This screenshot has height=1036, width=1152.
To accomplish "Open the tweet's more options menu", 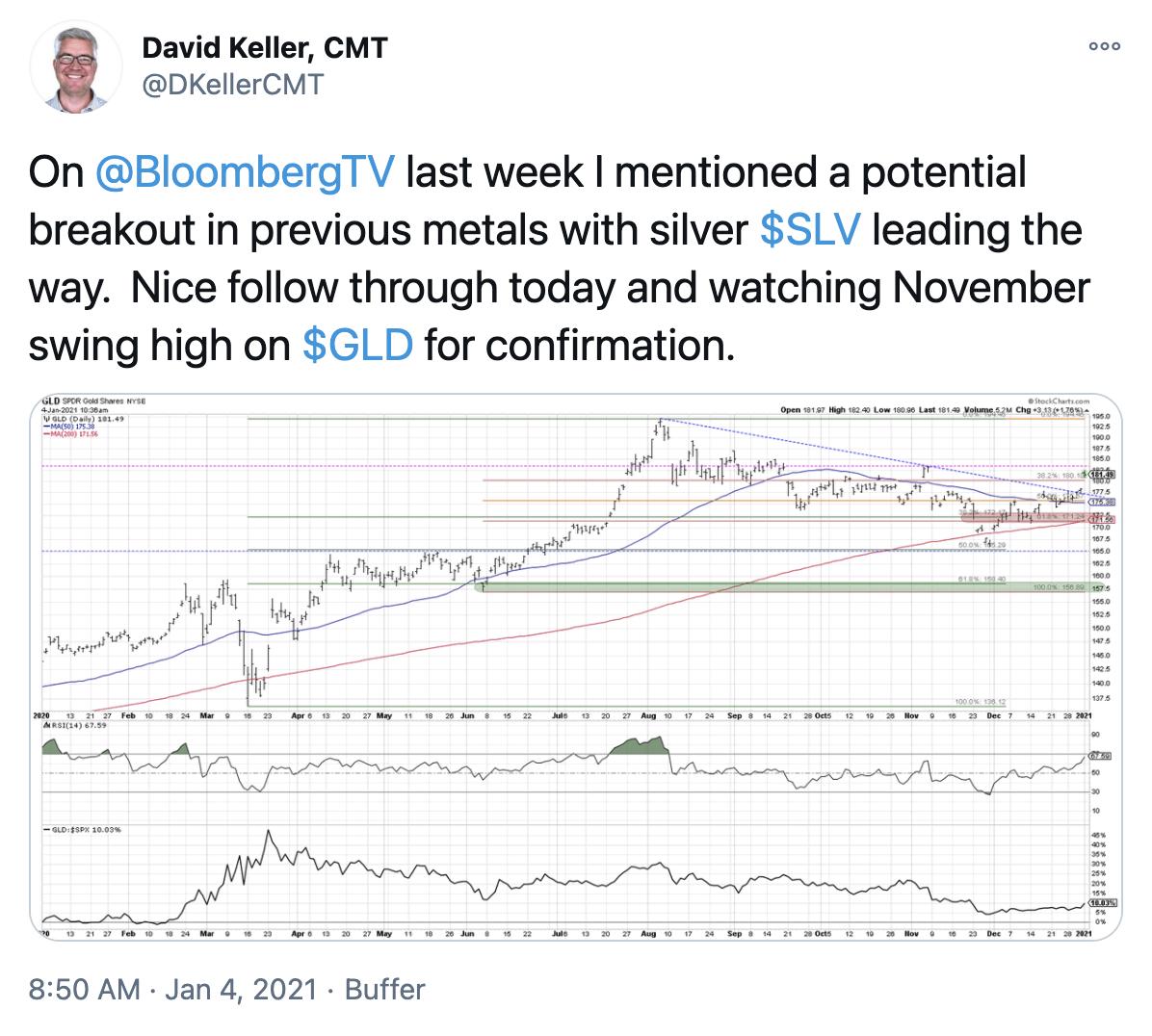I will 1104,46.
